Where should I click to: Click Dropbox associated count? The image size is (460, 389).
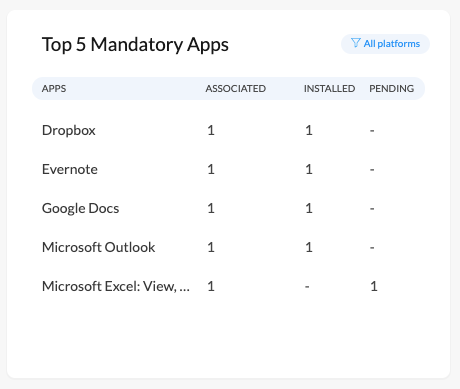(x=211, y=130)
